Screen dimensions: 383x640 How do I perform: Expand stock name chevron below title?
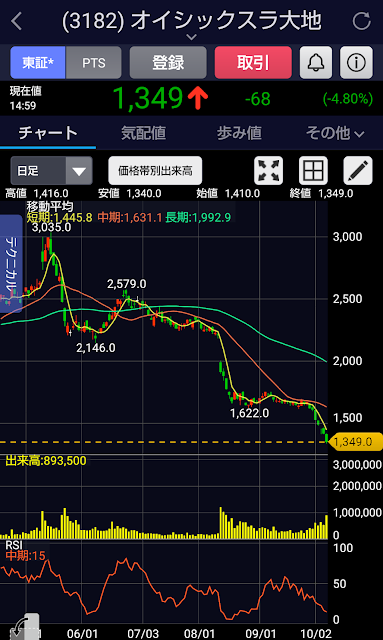[192, 37]
